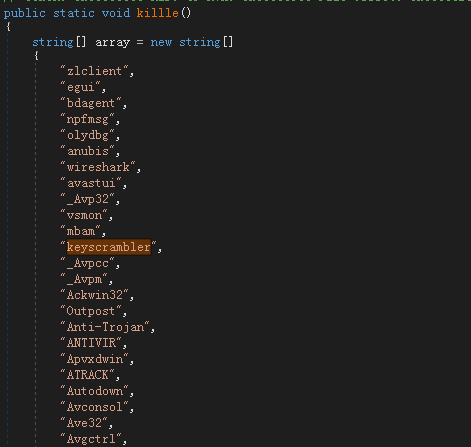
Task: Select the "Anti-Trojan" string entry
Action: click(x=105, y=327)
